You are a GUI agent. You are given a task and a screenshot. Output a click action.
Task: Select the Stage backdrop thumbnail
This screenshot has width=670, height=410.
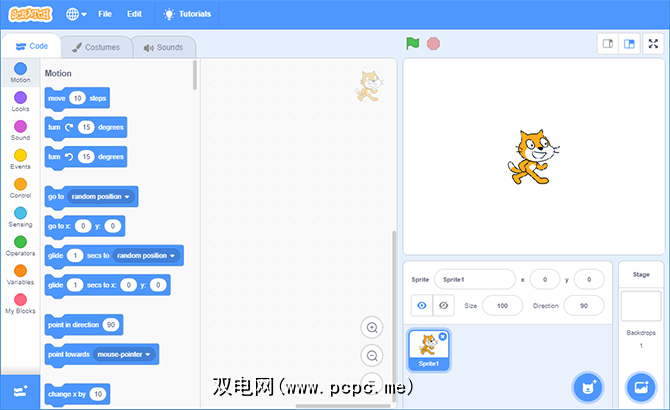641,306
